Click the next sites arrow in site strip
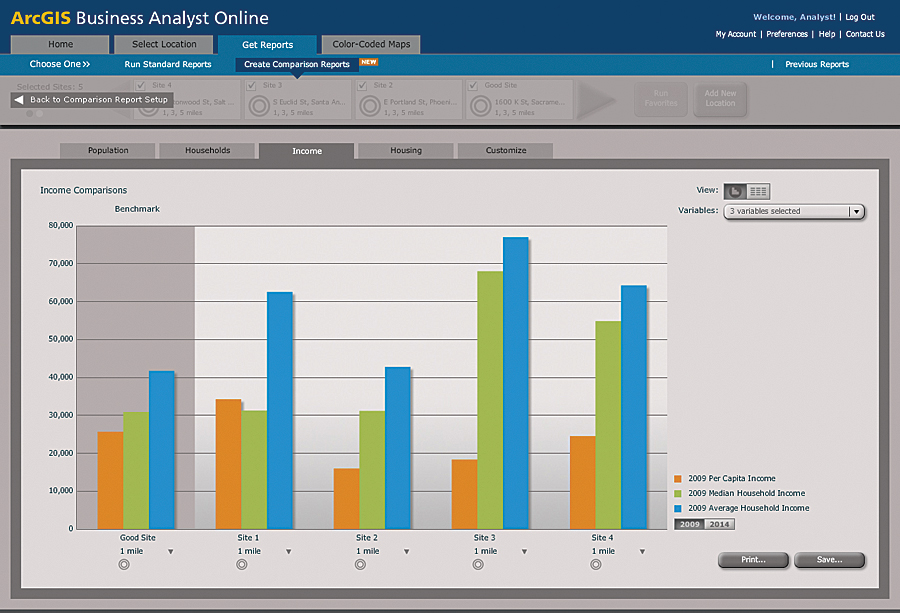The image size is (900, 613). (x=596, y=101)
